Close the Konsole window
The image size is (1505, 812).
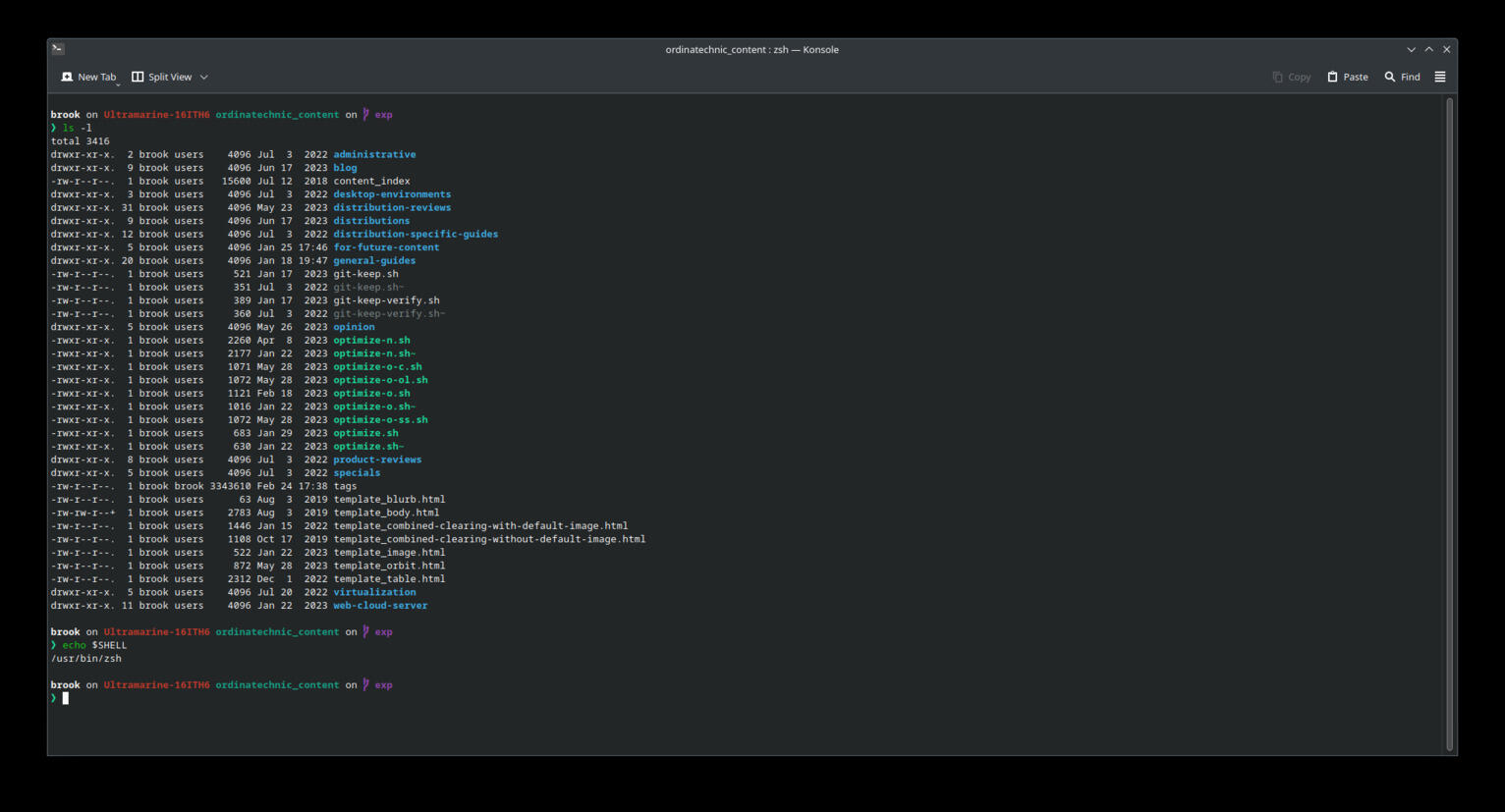1447,49
